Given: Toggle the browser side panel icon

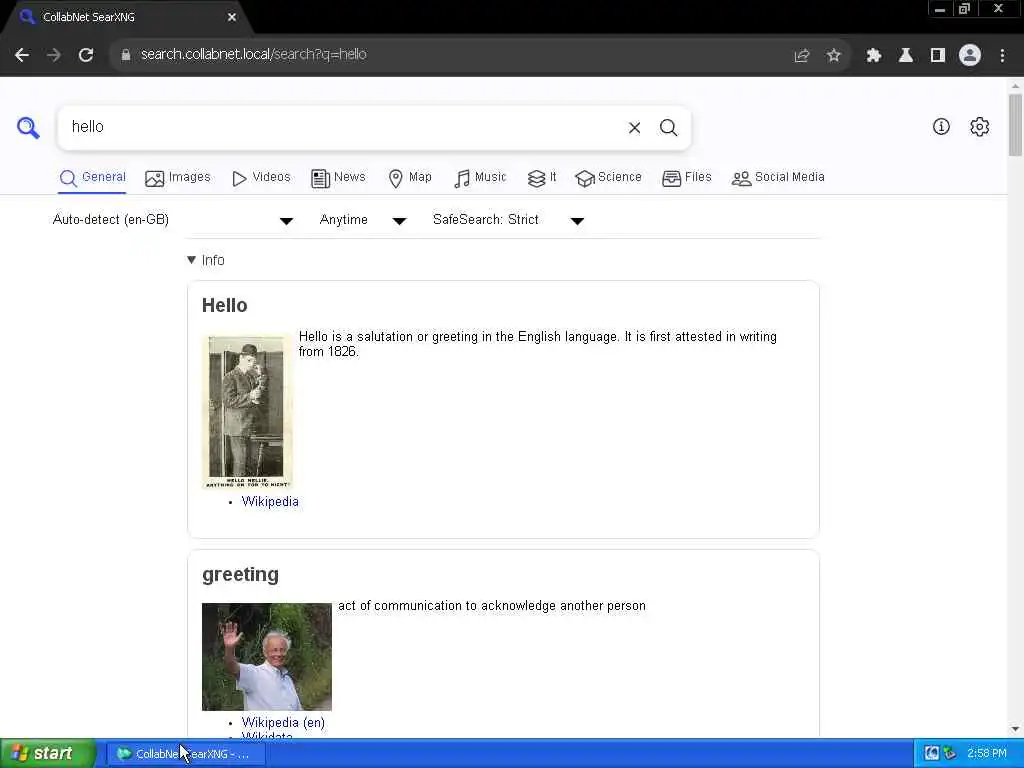Looking at the screenshot, I should [938, 56].
